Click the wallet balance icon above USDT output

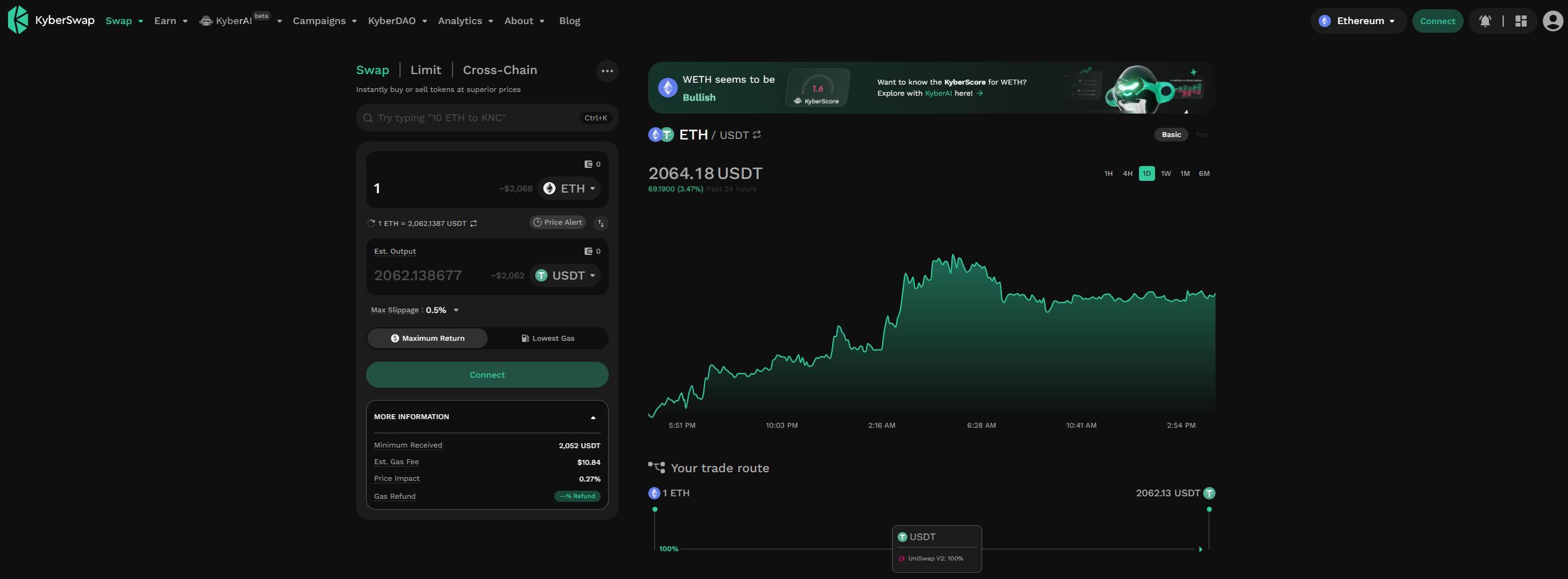(588, 251)
